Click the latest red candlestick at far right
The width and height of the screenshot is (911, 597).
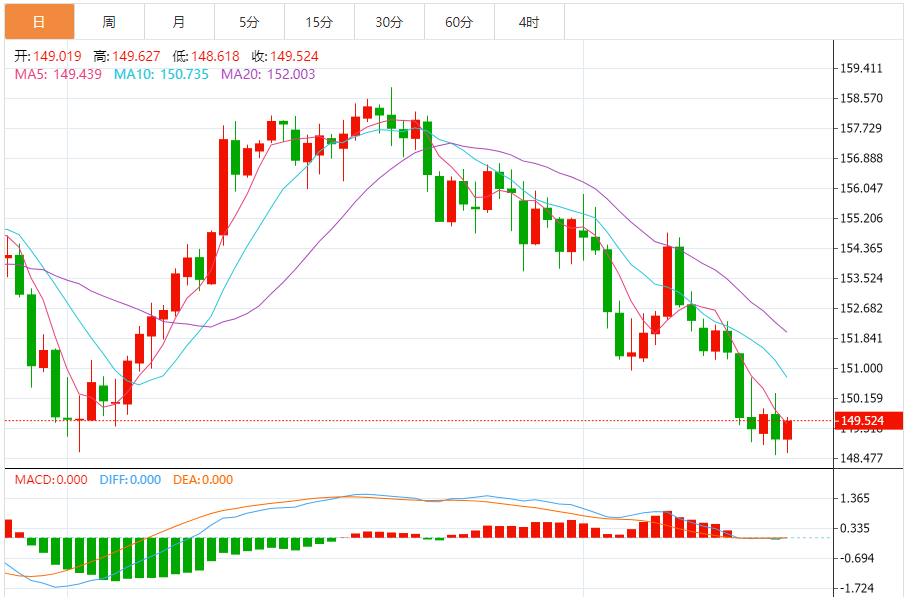coord(787,430)
